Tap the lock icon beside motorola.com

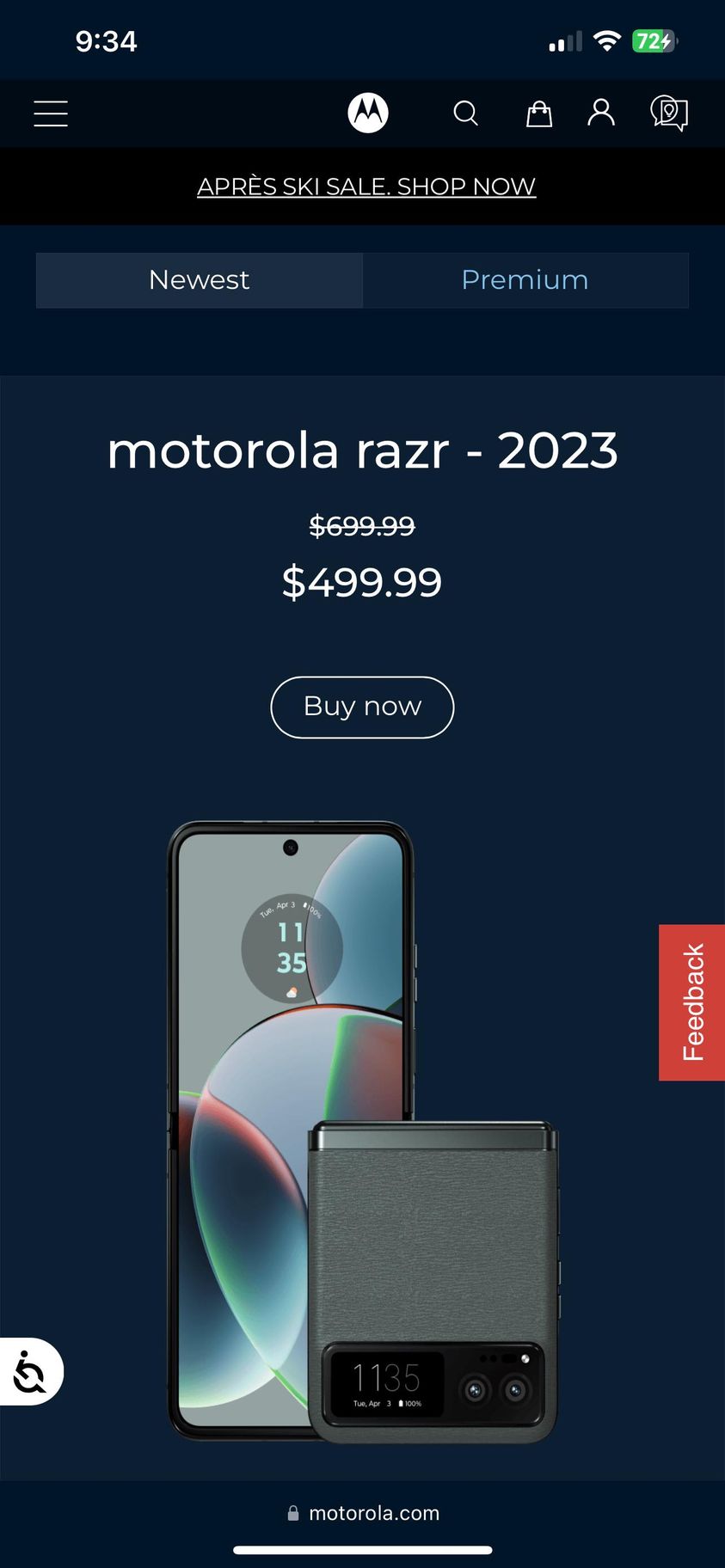point(293,1513)
